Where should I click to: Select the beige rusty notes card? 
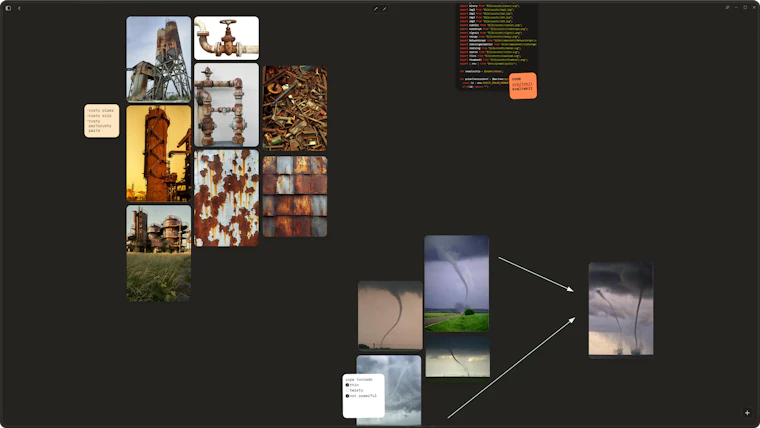[x=101, y=121]
